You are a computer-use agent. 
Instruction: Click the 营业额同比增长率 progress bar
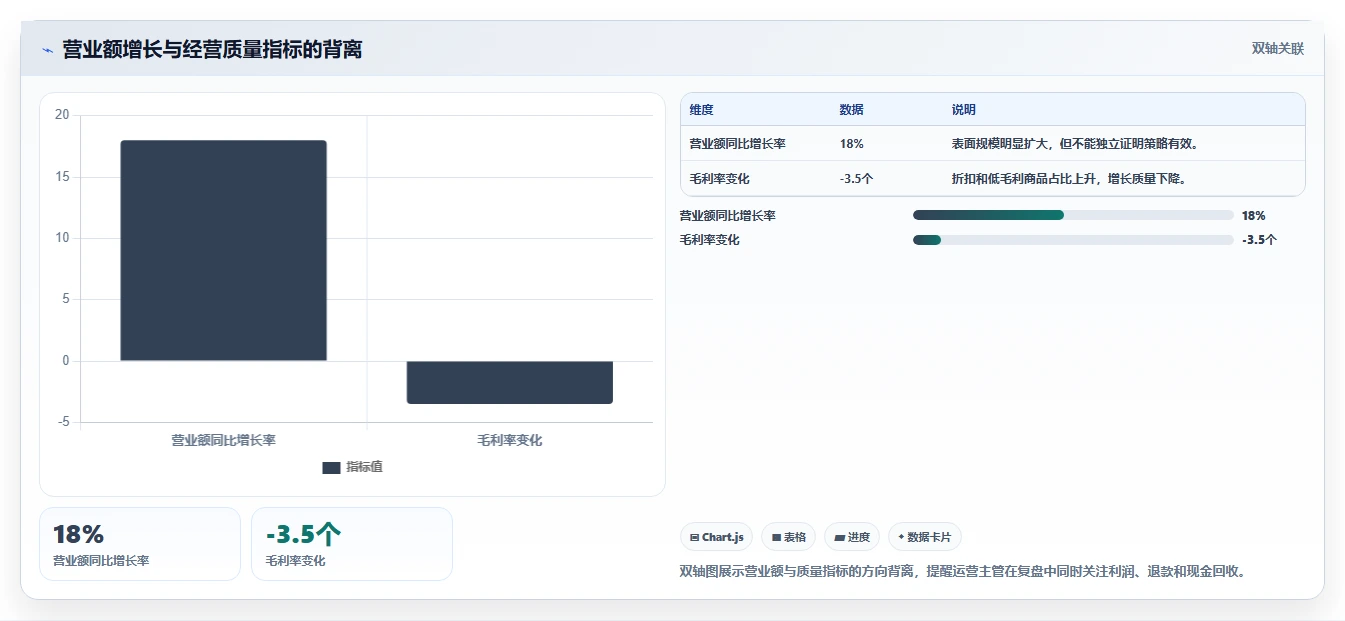click(1073, 215)
